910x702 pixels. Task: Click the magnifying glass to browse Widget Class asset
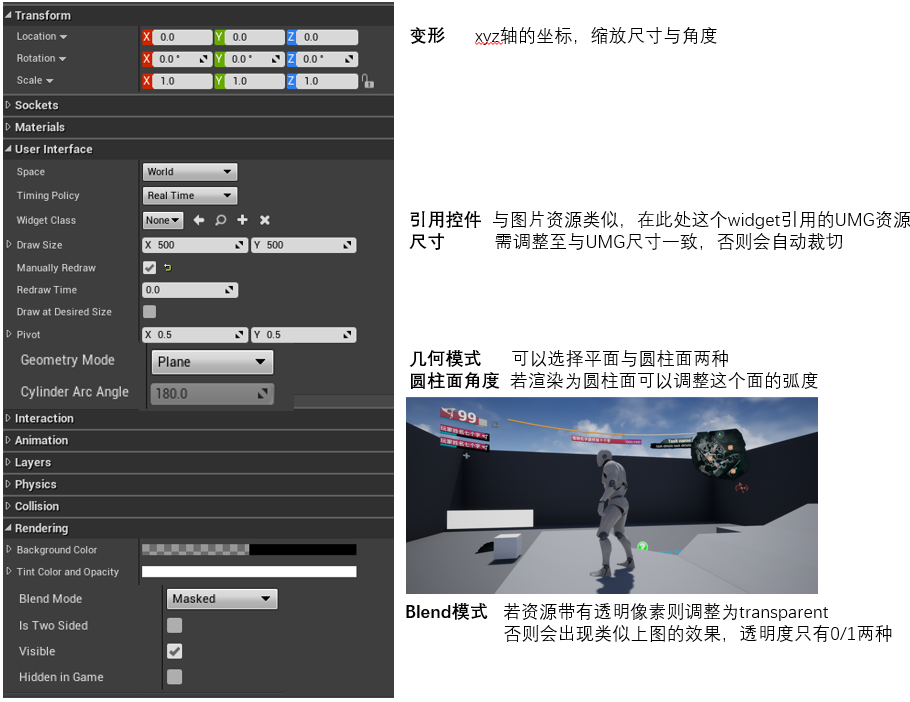coord(220,220)
